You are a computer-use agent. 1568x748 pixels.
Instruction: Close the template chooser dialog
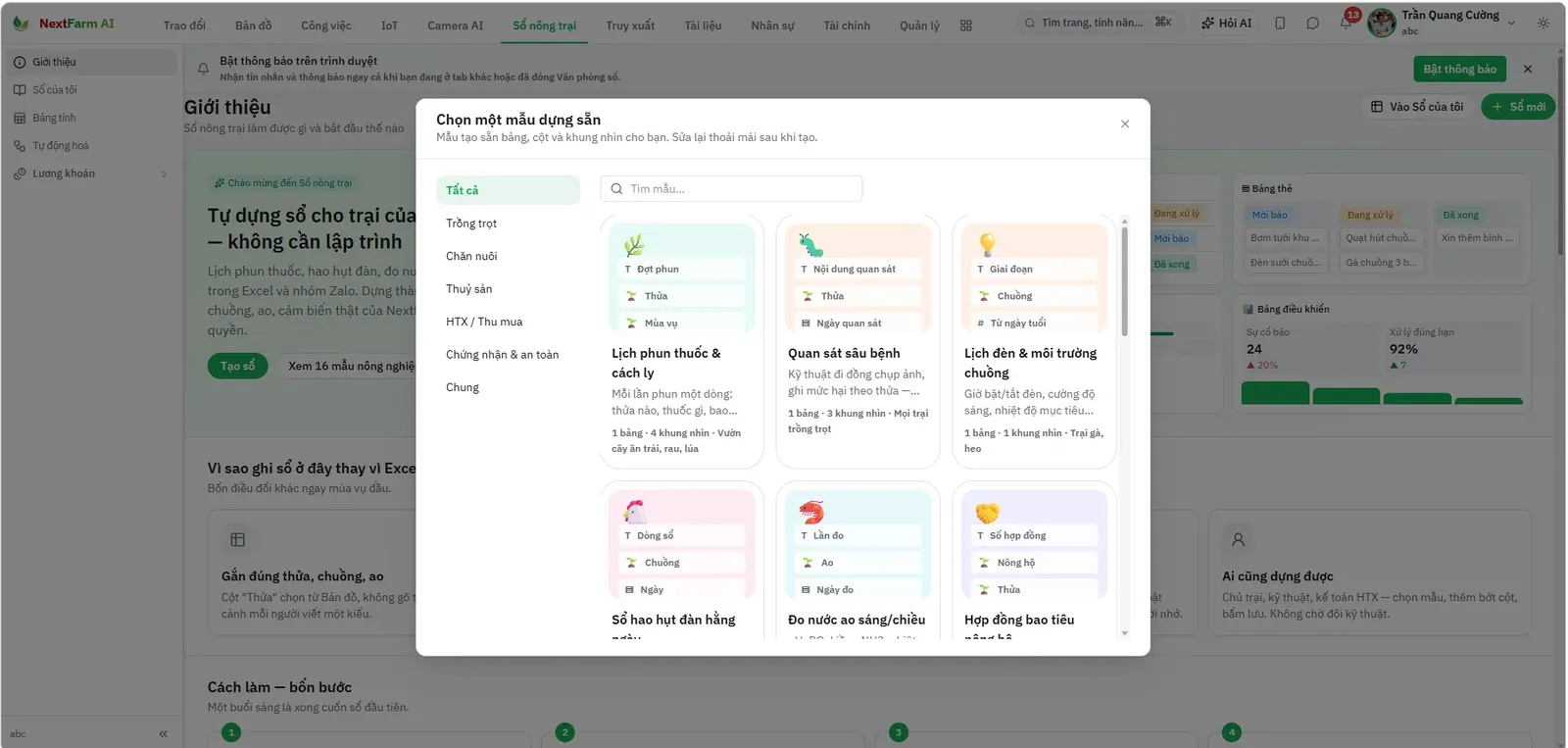[x=1125, y=124]
